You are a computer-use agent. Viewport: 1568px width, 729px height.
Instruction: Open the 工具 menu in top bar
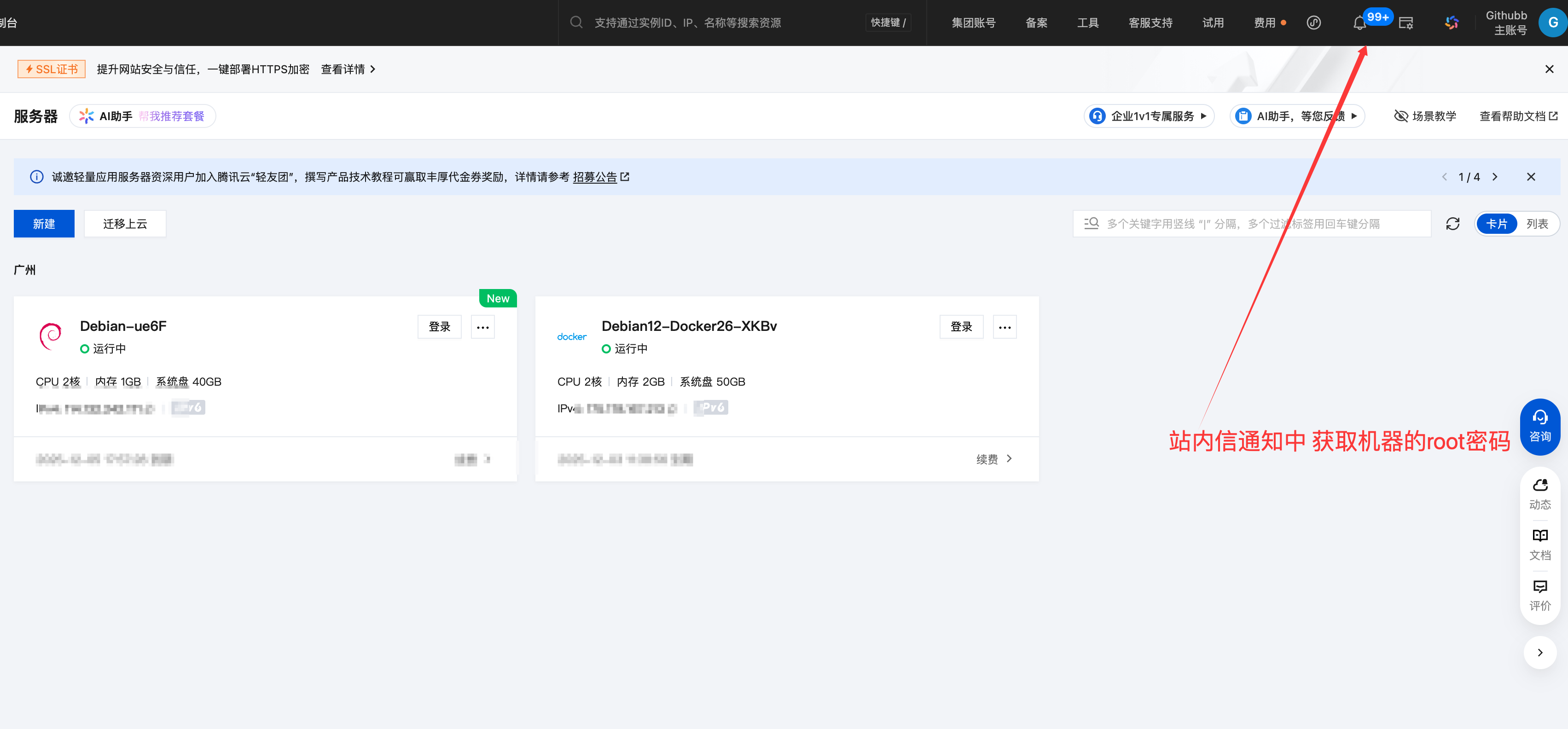click(x=1088, y=23)
